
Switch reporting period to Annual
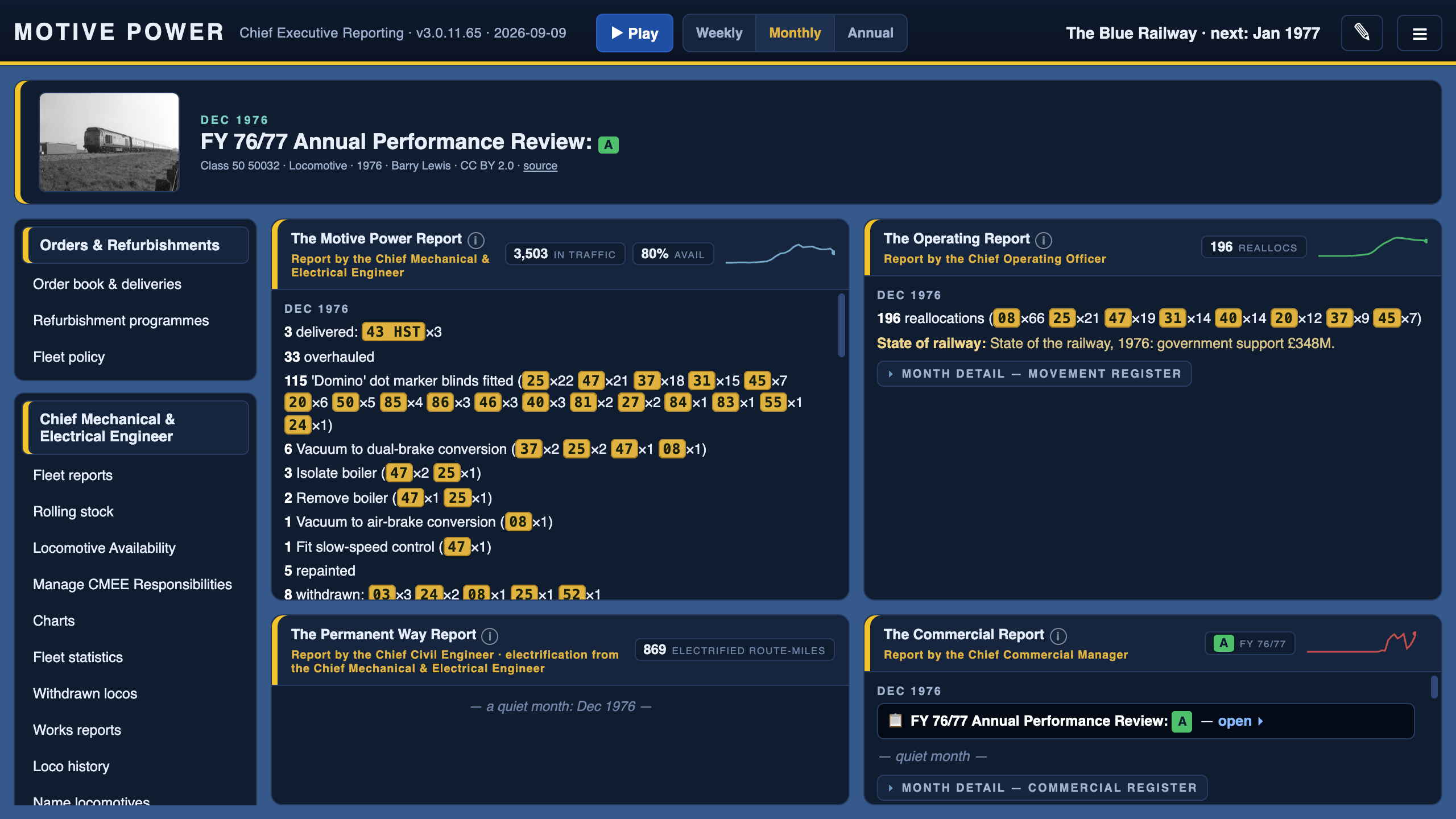tap(870, 33)
